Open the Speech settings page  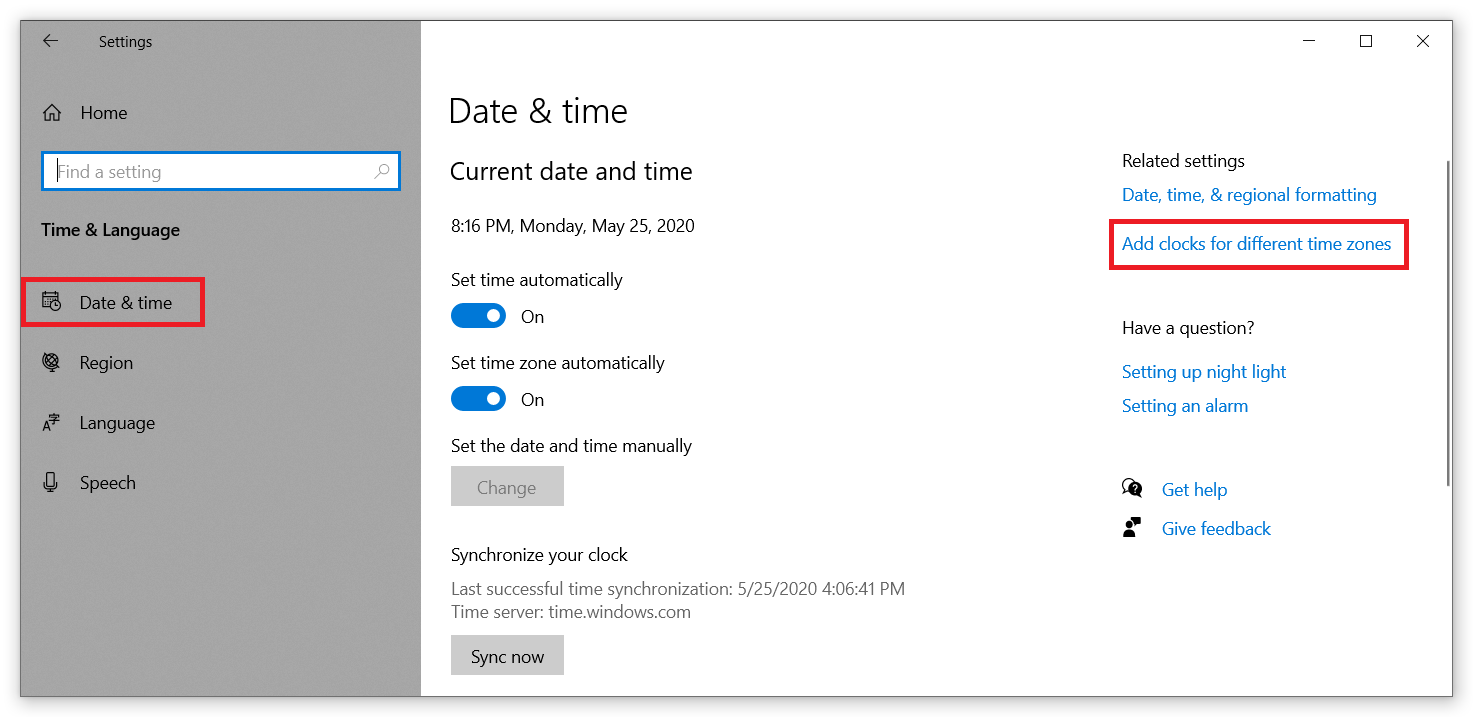[x=107, y=482]
